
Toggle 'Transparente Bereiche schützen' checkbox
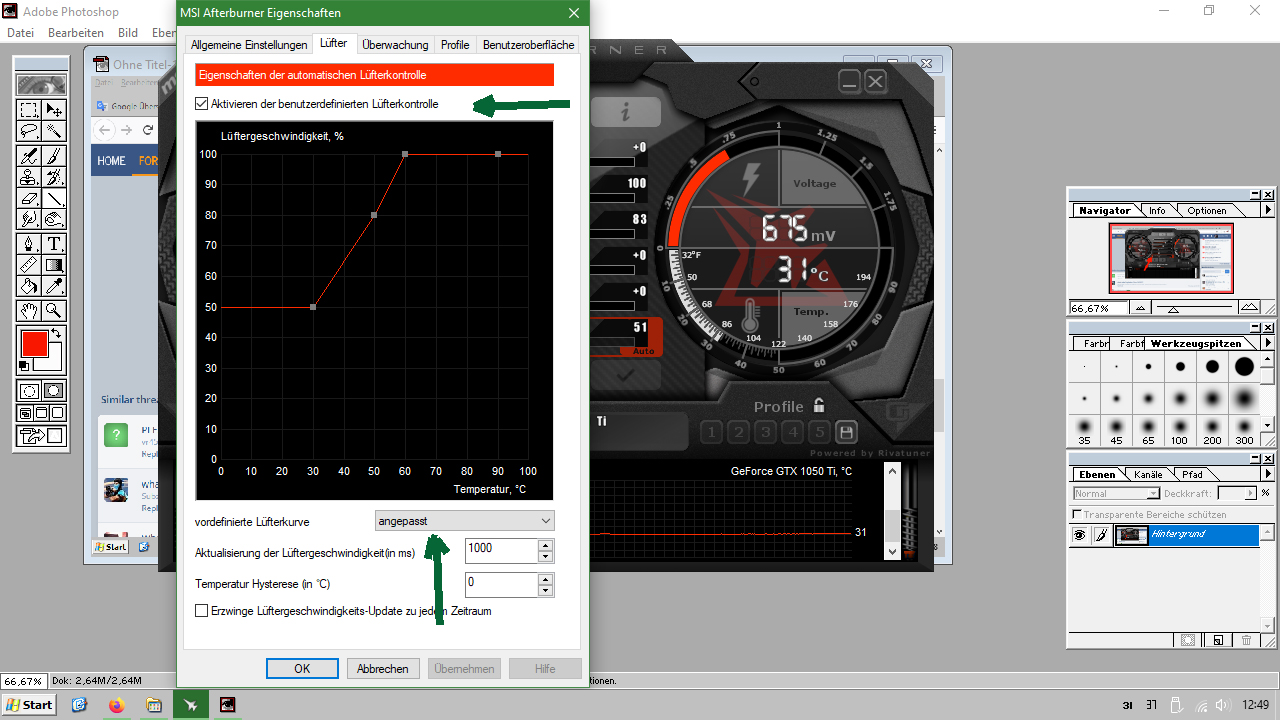coord(1076,514)
